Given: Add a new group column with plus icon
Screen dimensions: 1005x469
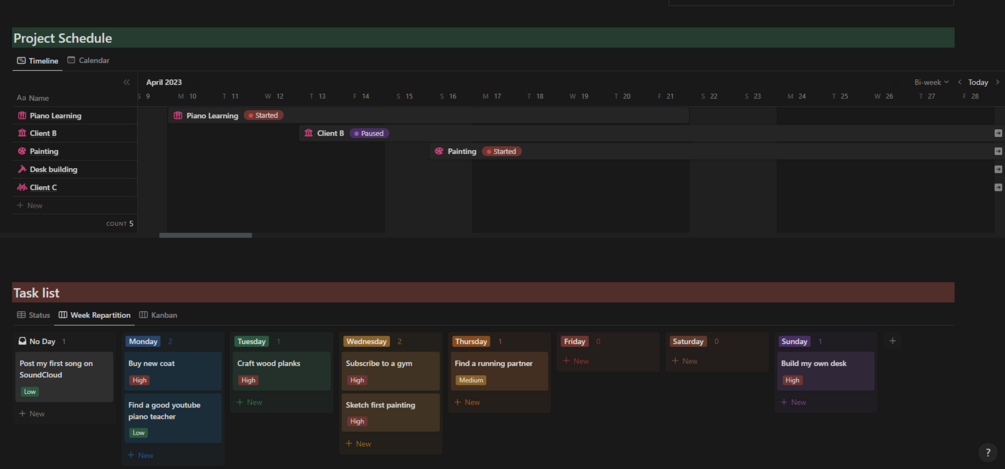Looking at the screenshot, I should pos(892,341).
